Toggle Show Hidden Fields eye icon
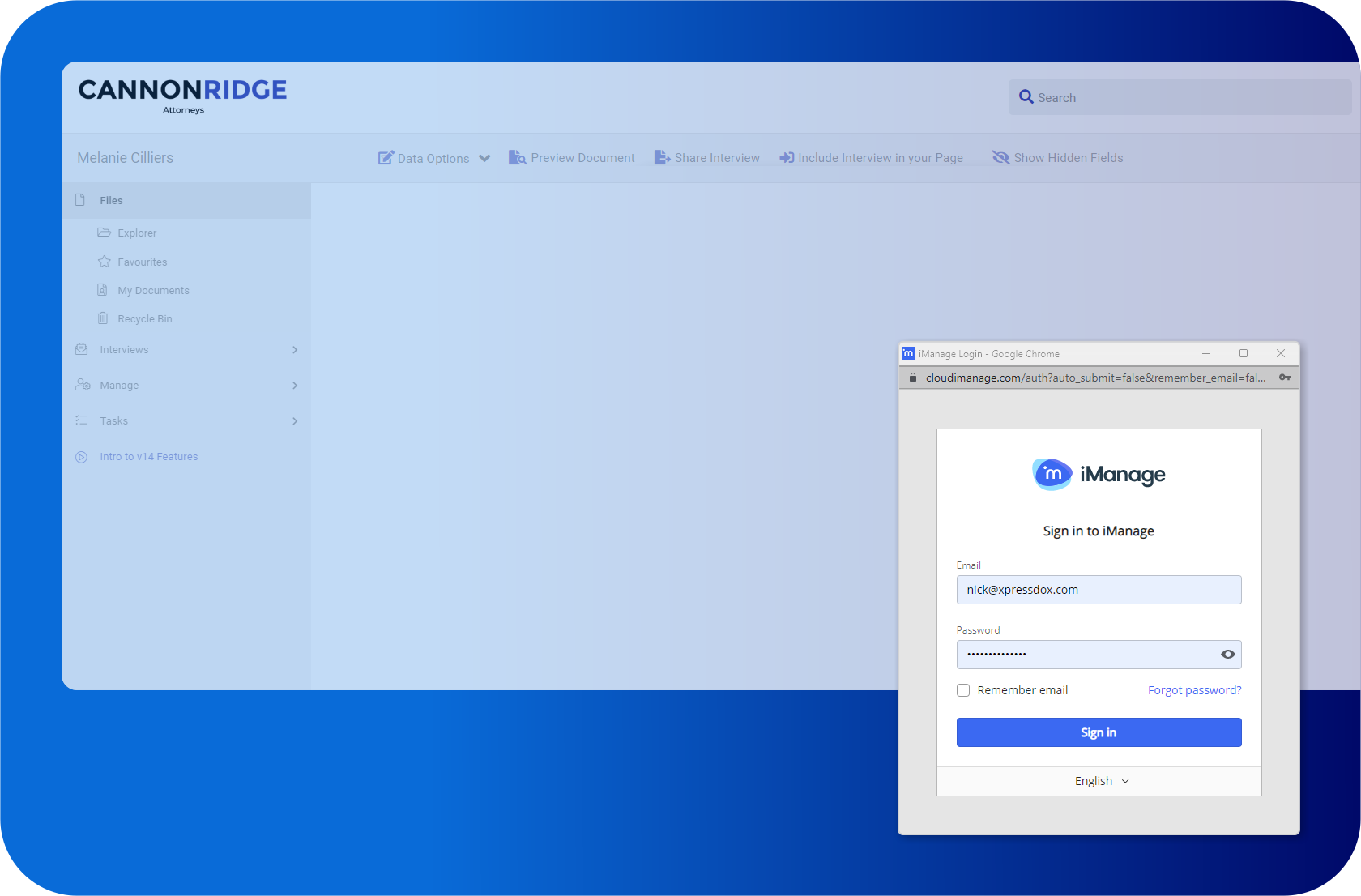Viewport: 1361px width, 896px height. click(1000, 158)
